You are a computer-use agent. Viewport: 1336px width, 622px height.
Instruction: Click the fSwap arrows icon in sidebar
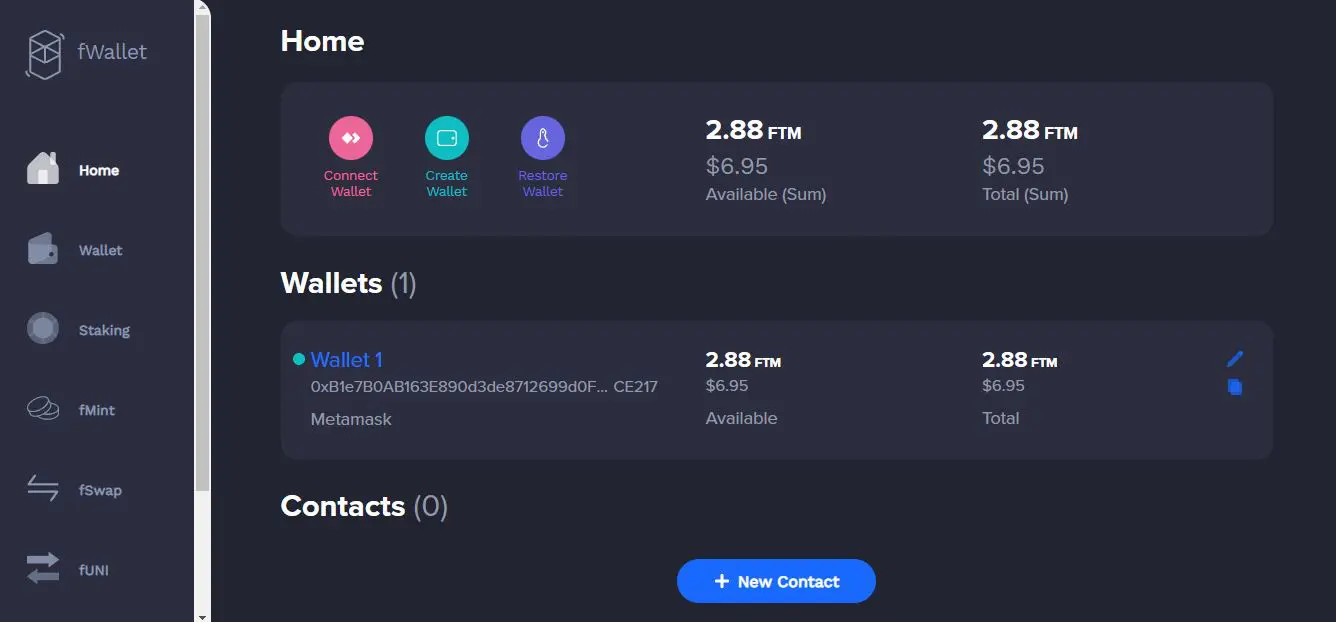pyautogui.click(x=42, y=489)
